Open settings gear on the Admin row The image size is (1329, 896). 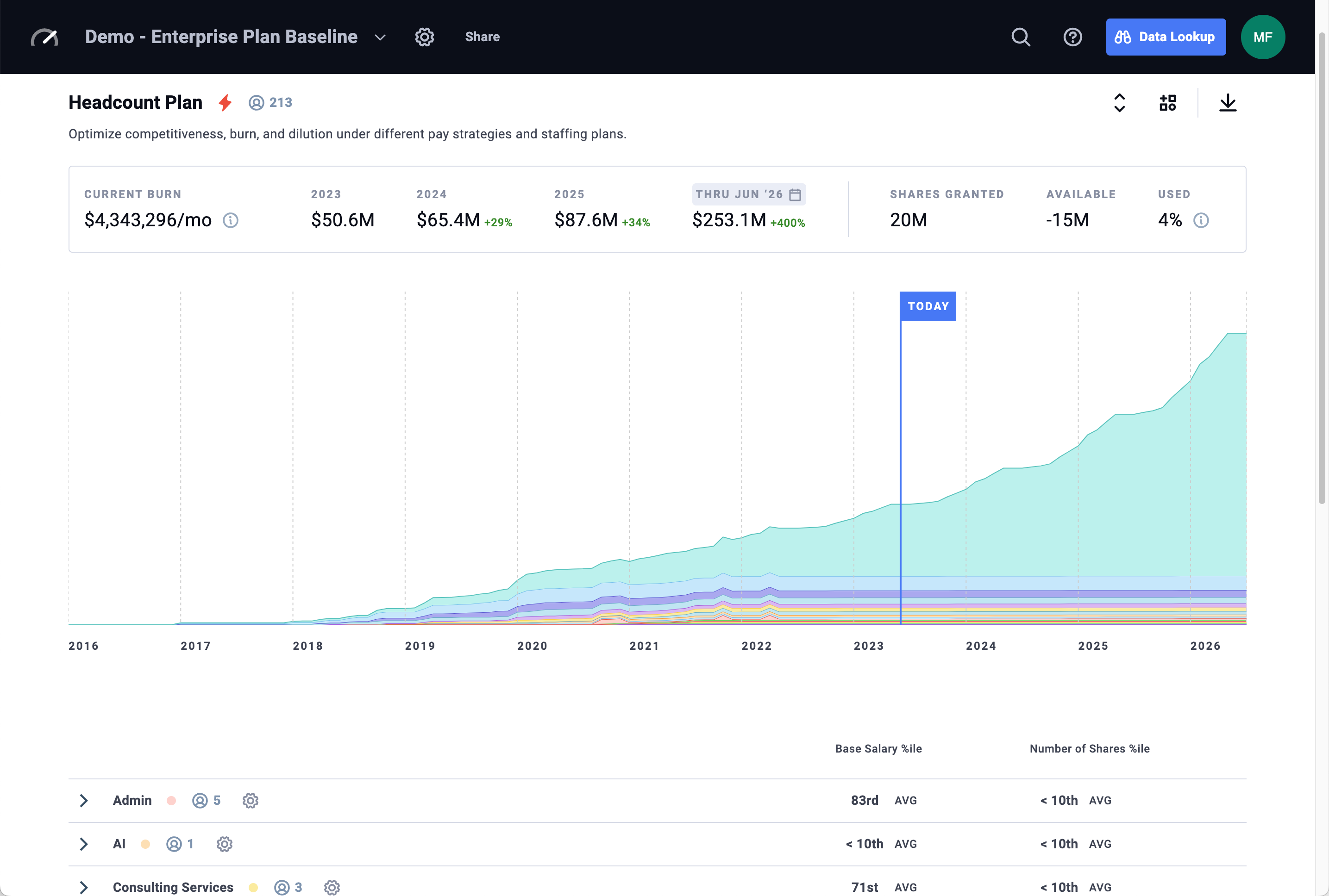point(251,801)
